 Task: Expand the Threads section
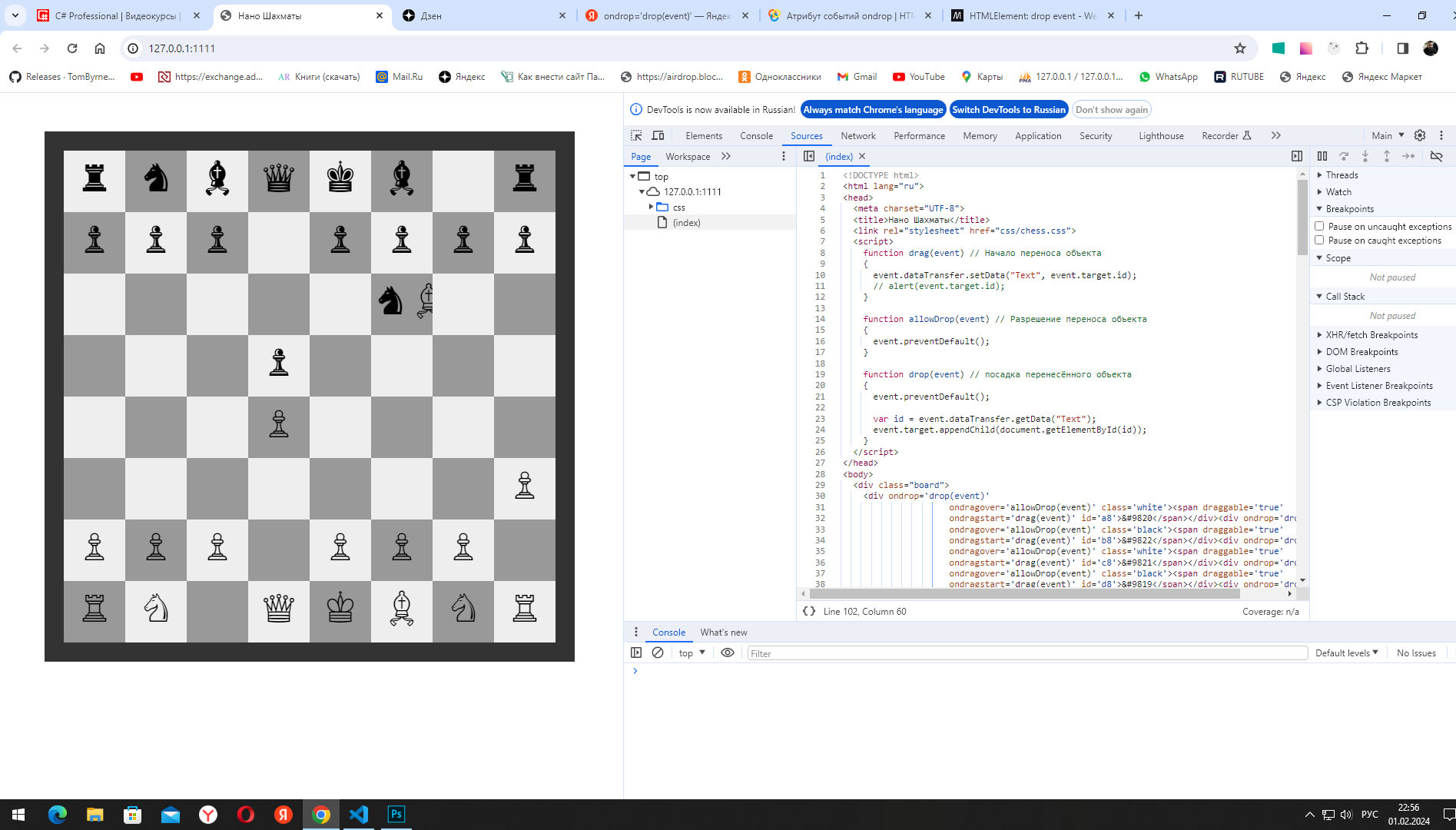(1342, 174)
